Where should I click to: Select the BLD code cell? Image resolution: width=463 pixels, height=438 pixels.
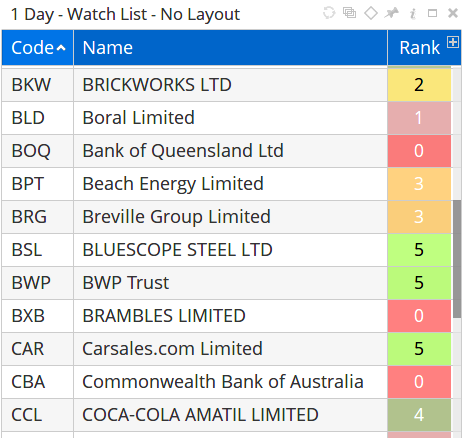pyautogui.click(x=37, y=118)
